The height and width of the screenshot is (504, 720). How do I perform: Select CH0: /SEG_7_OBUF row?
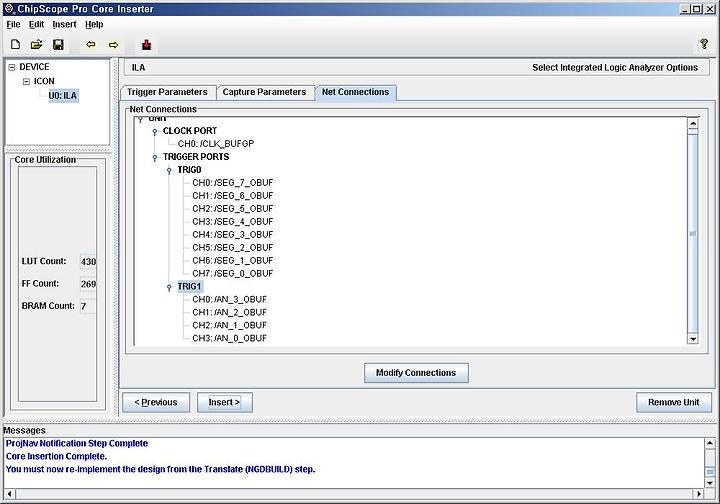pos(233,183)
